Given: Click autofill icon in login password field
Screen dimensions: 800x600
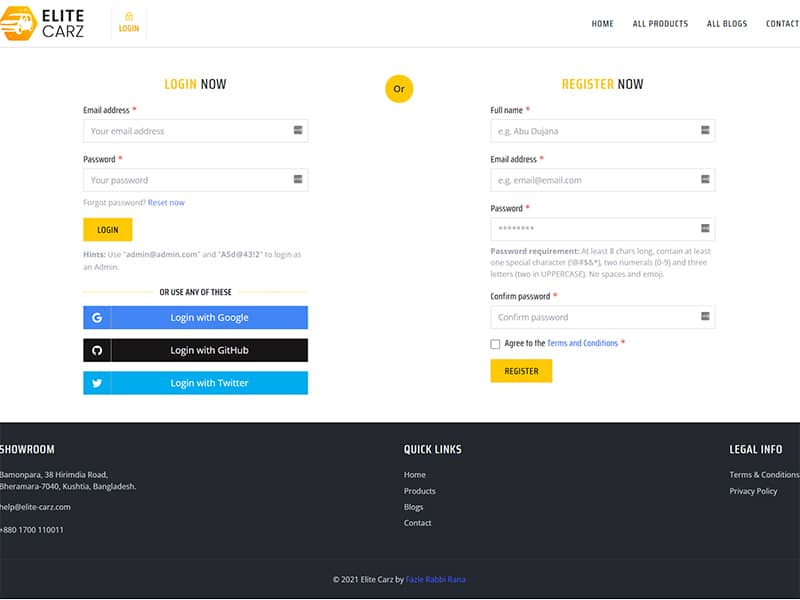Looking at the screenshot, I should pyautogui.click(x=298, y=180).
